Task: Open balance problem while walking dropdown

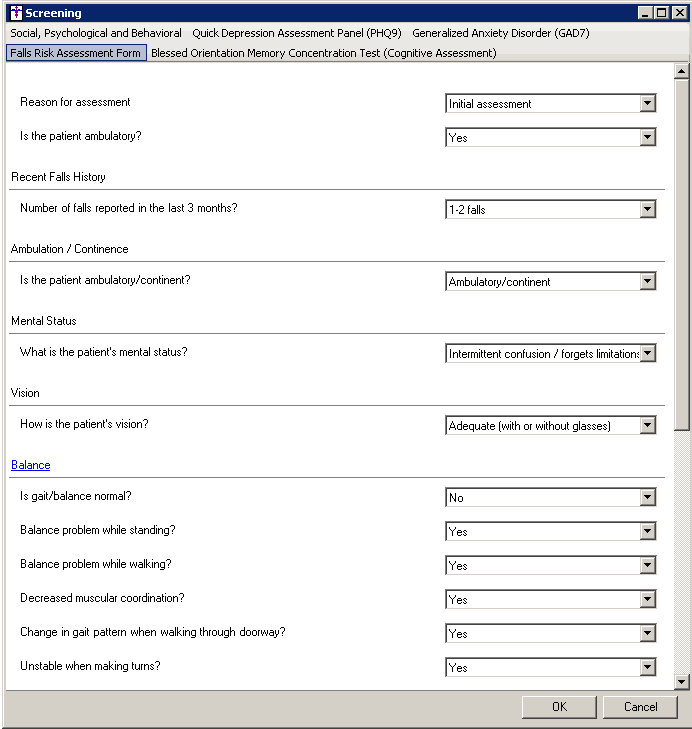Action: 648,565
